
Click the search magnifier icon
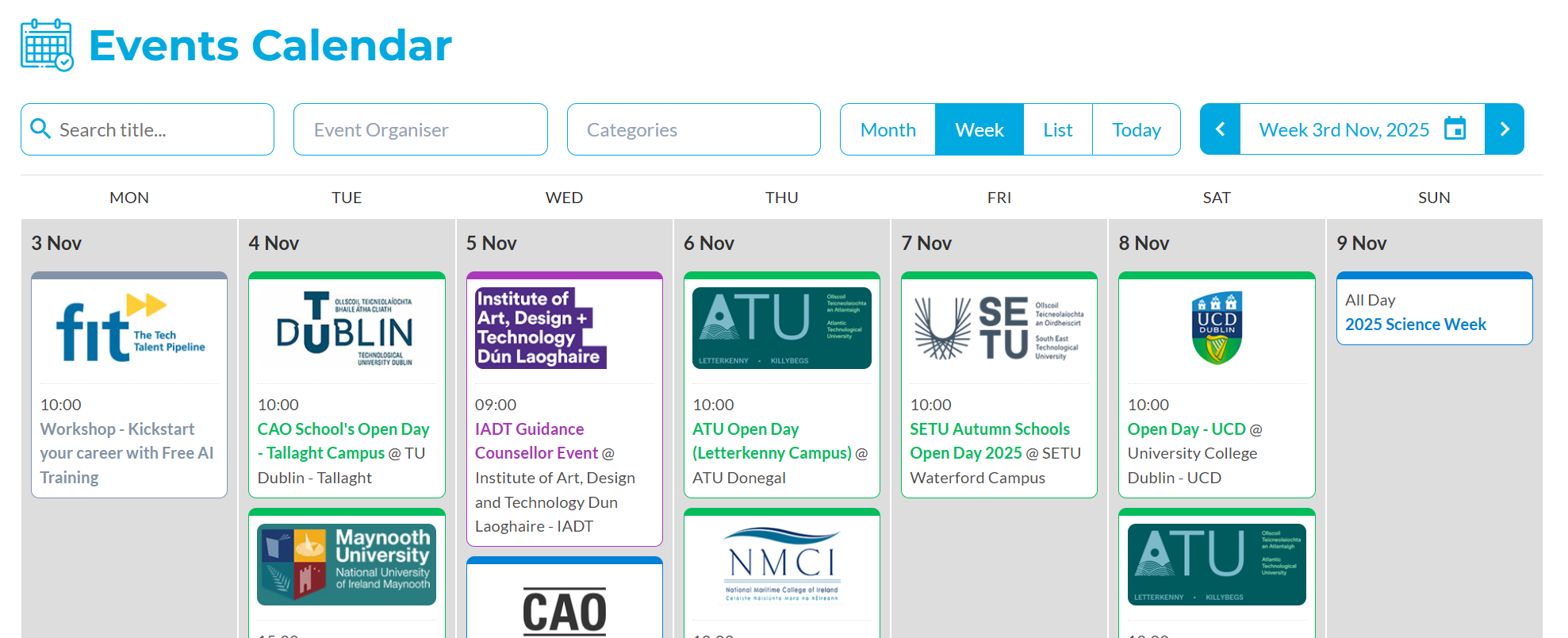40,129
